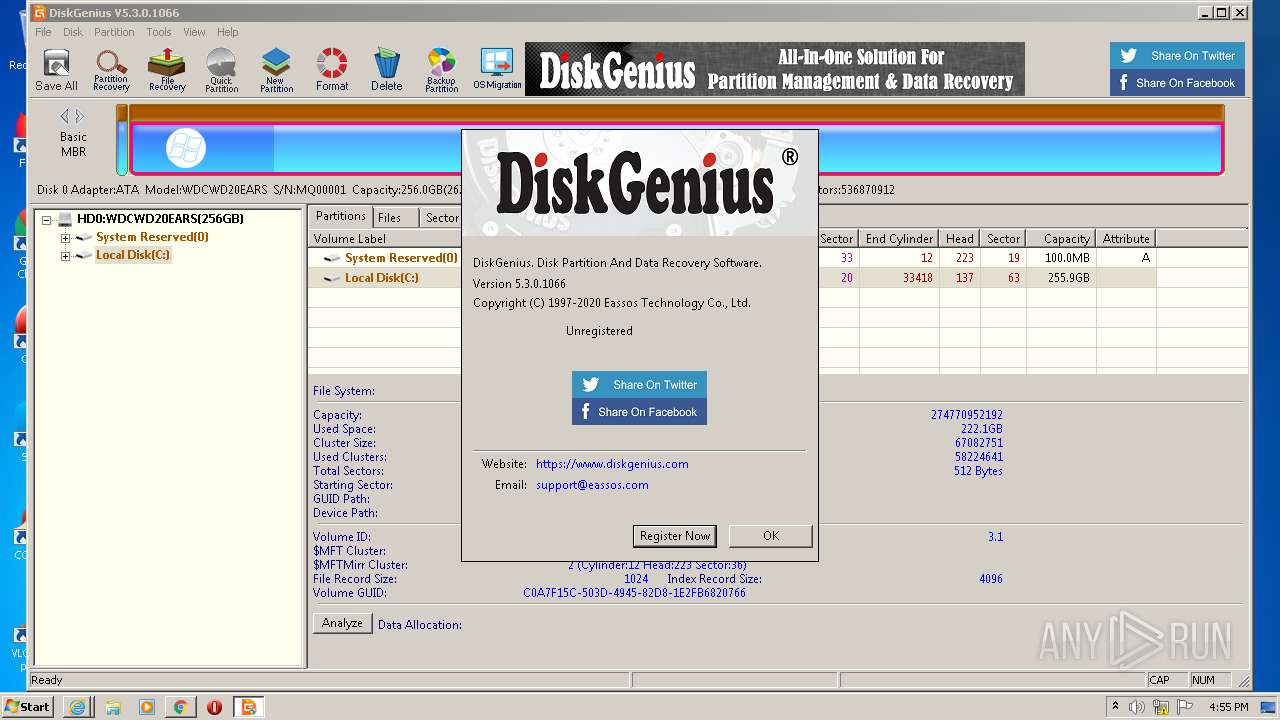Open file explorer from taskbar
Screen dimensions: 1280x720
point(112,707)
